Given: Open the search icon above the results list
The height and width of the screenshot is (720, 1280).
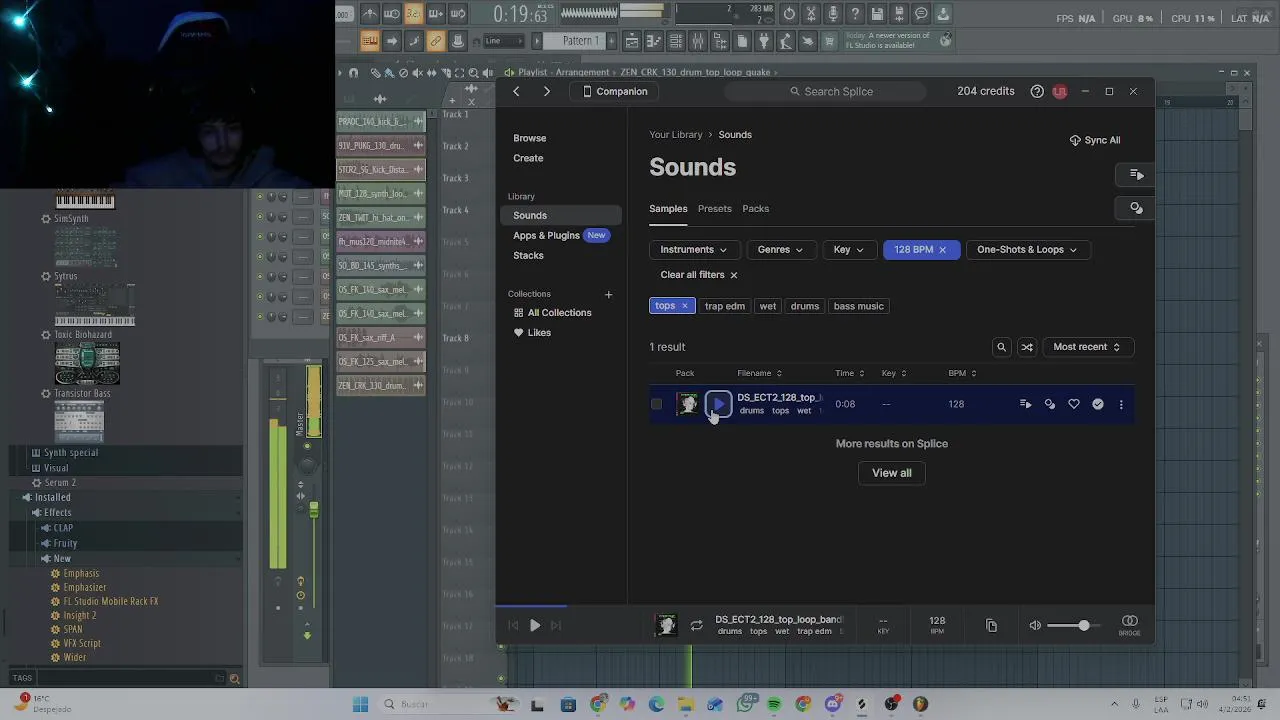Looking at the screenshot, I should tap(1001, 347).
